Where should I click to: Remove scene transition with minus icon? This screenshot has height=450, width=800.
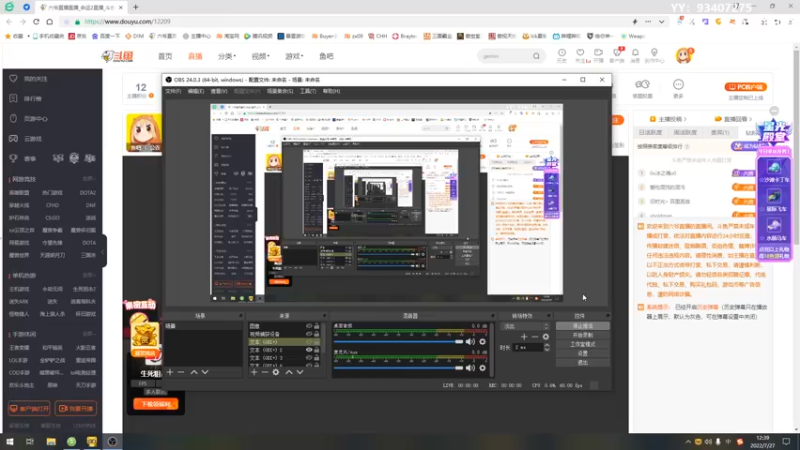pos(535,337)
